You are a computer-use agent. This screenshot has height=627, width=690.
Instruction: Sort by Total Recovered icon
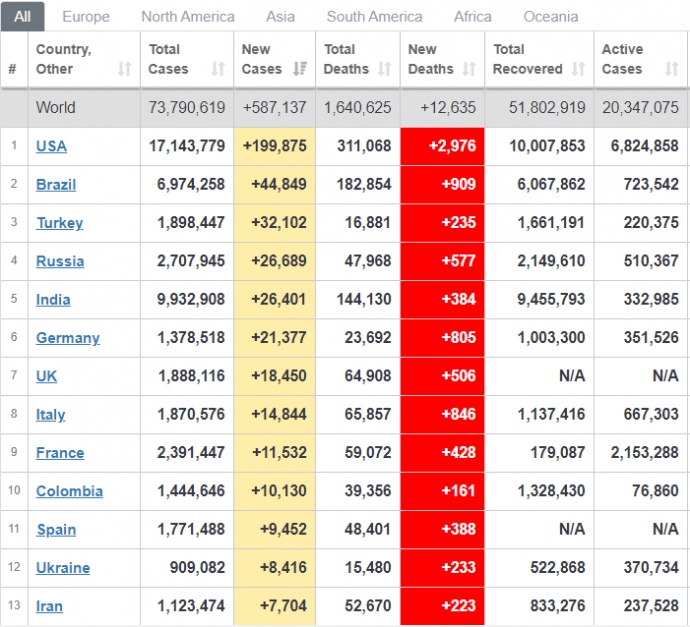pos(577,69)
